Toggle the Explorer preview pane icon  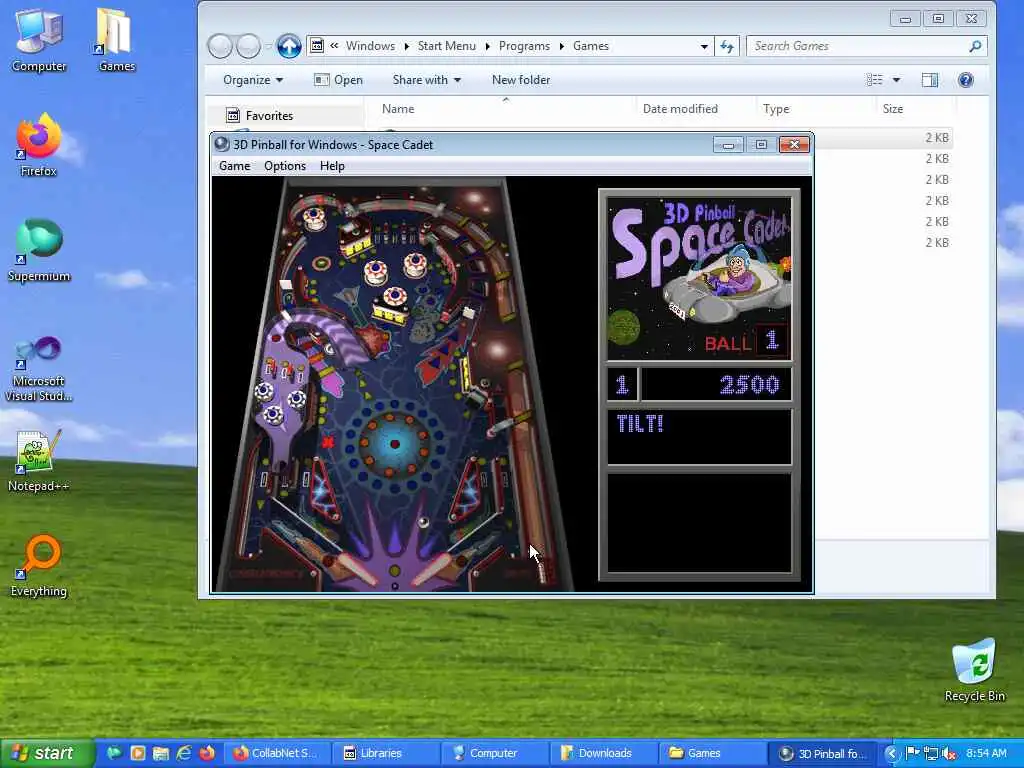[930, 80]
